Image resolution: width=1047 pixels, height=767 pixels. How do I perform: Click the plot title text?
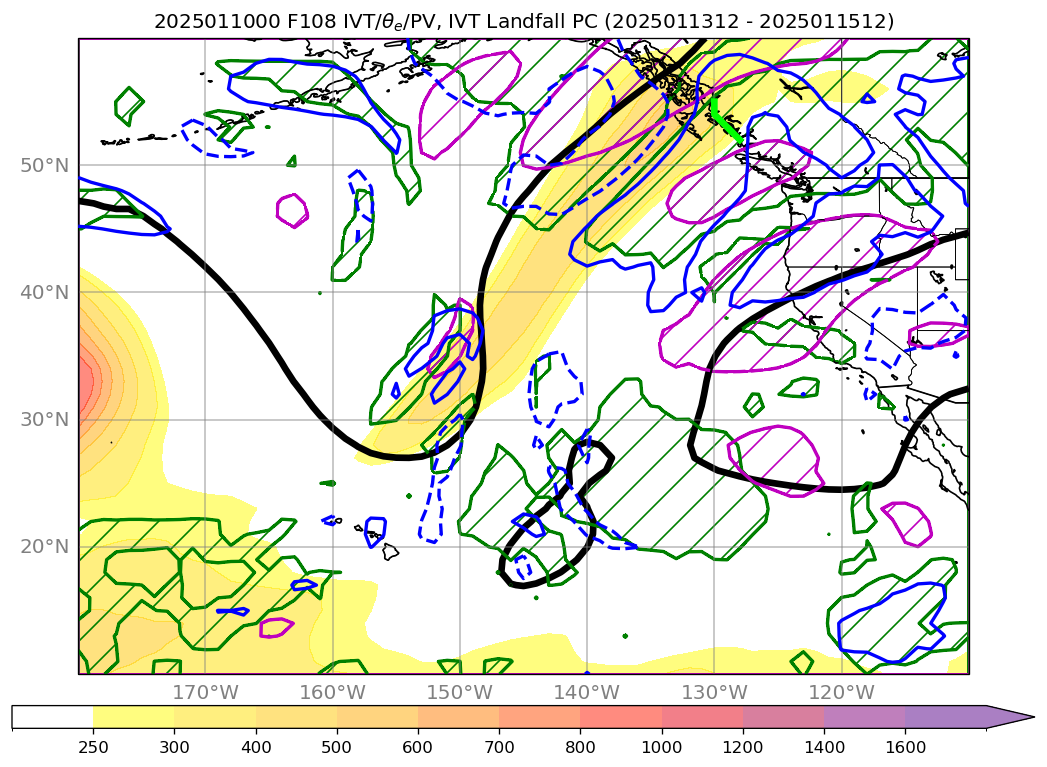(x=524, y=21)
